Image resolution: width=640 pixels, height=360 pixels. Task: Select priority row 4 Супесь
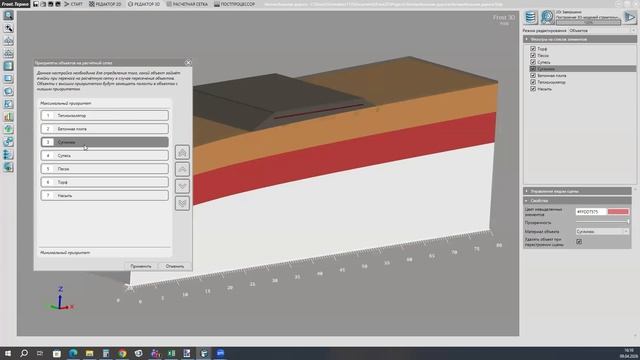[104, 156]
